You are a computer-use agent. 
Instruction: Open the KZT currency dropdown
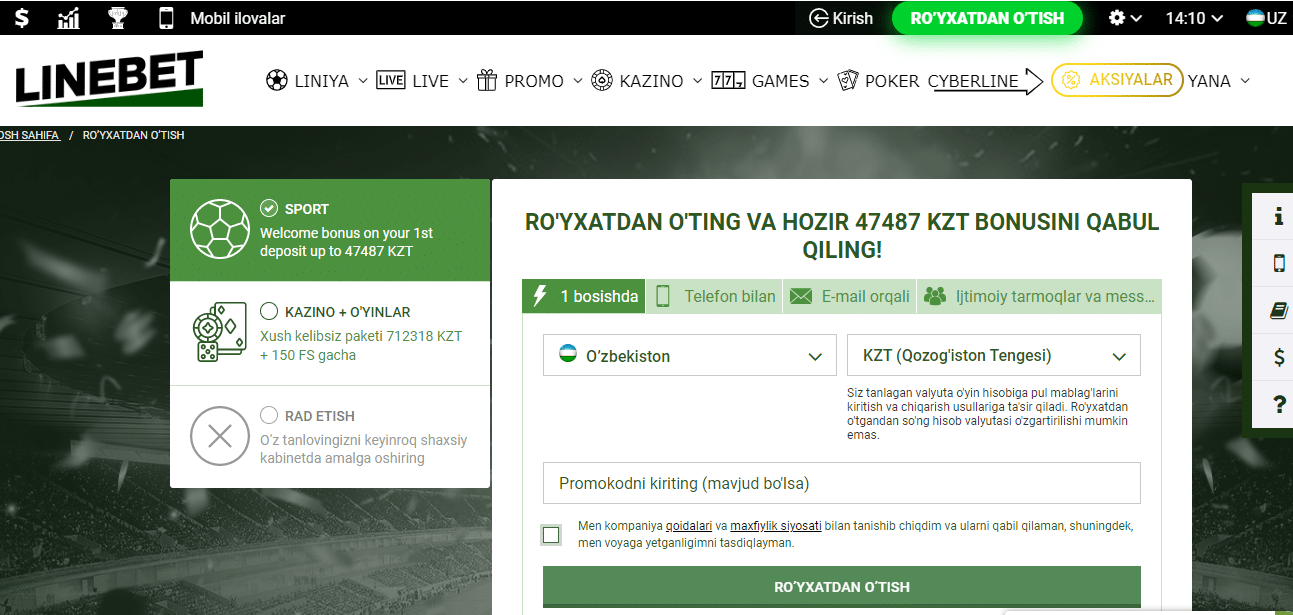[x=993, y=356]
